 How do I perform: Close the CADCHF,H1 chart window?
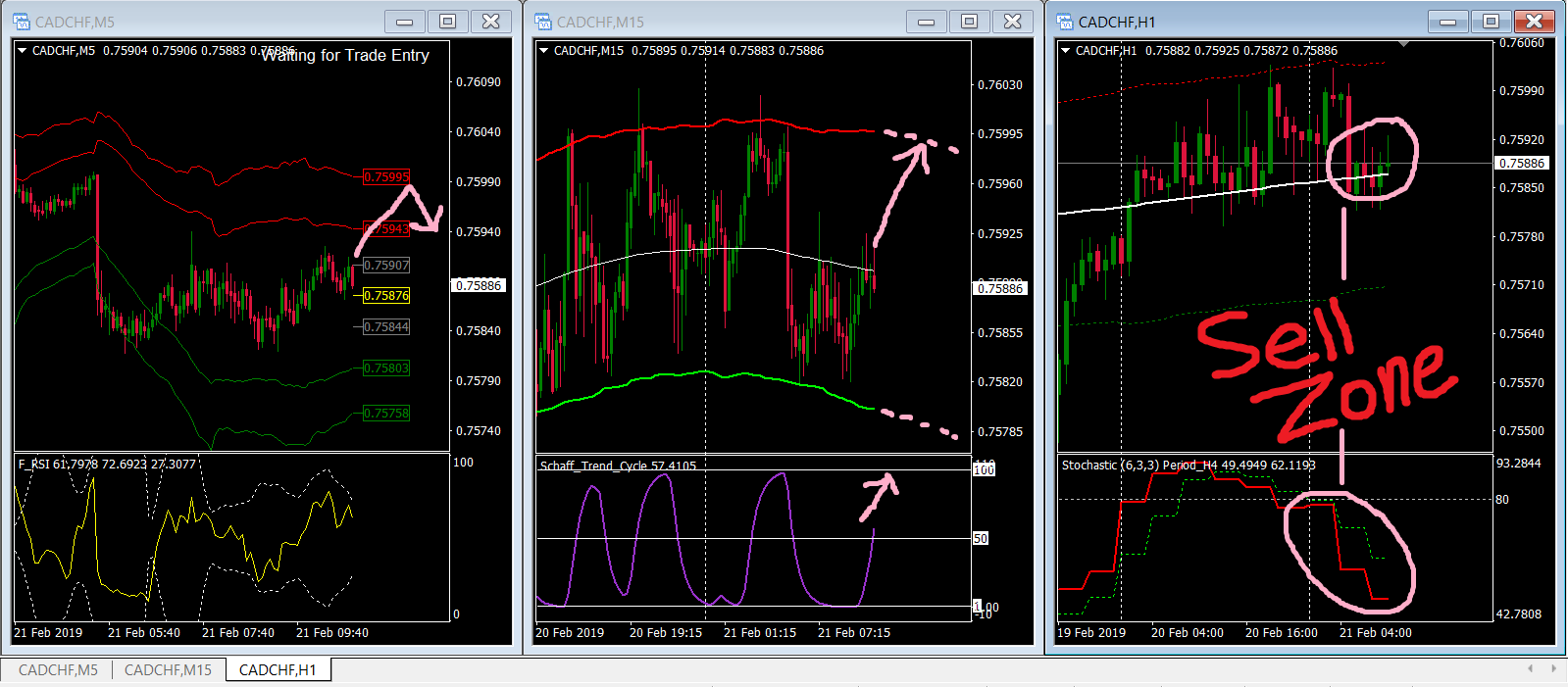coord(1535,22)
